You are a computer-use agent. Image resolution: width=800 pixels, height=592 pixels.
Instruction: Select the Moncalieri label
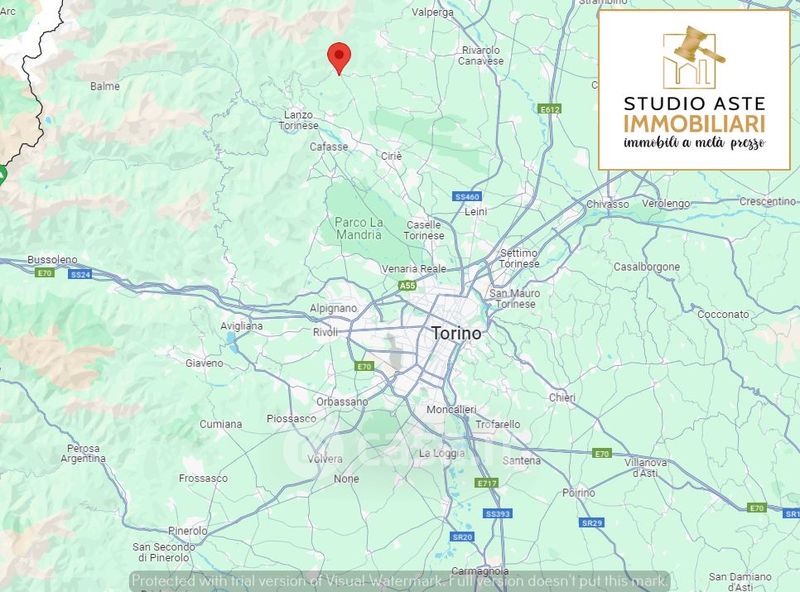coord(452,409)
